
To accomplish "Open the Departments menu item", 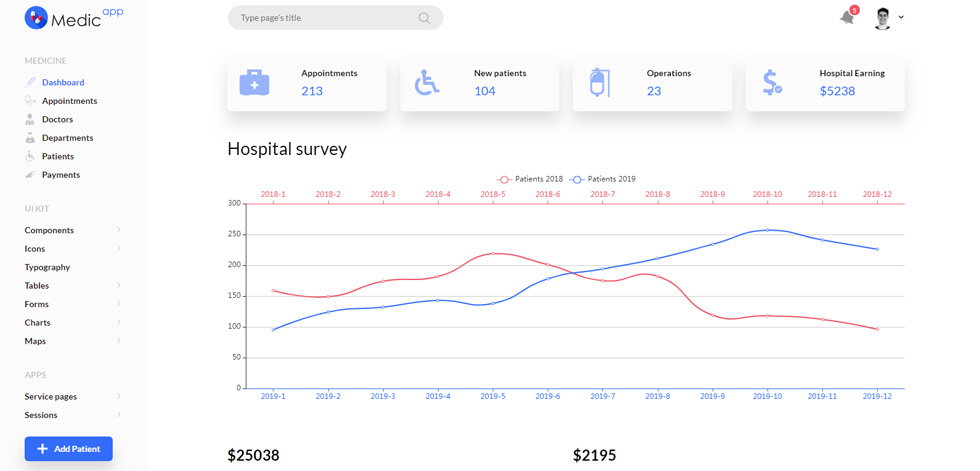I will [68, 137].
